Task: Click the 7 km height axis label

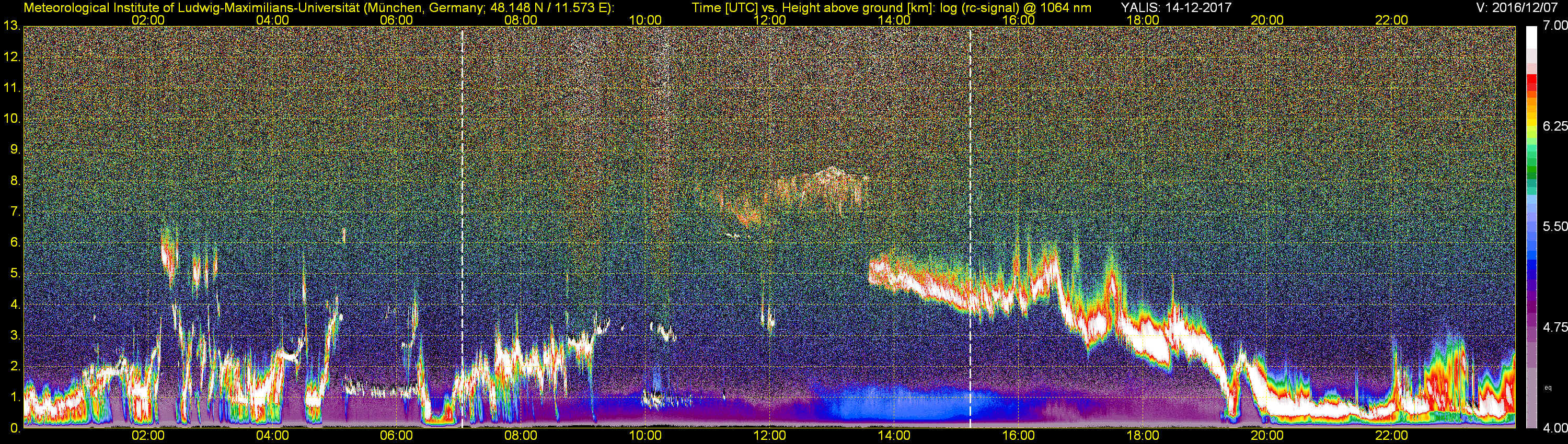Action: click(15, 212)
